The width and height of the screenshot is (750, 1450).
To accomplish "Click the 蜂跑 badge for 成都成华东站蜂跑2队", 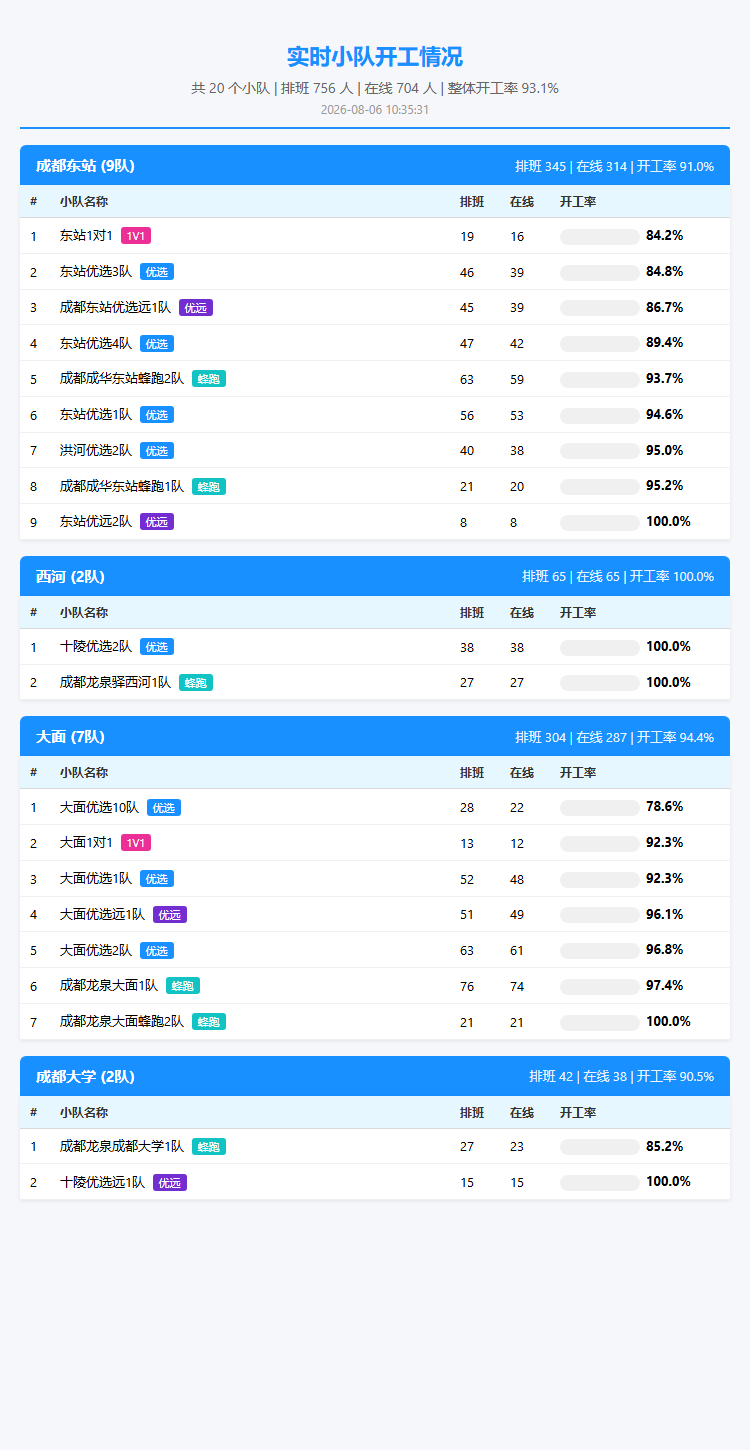I will [209, 379].
